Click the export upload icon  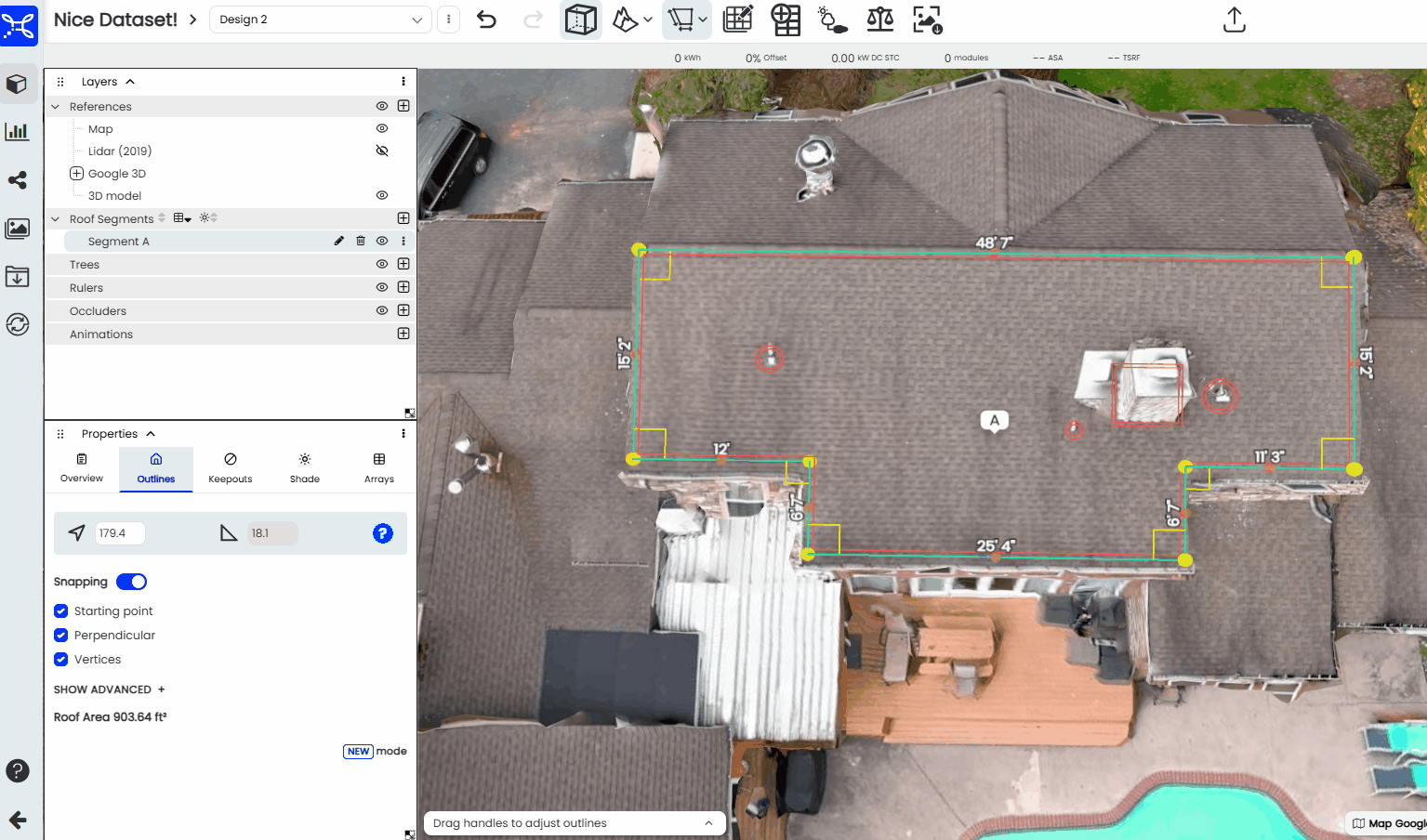1234,20
